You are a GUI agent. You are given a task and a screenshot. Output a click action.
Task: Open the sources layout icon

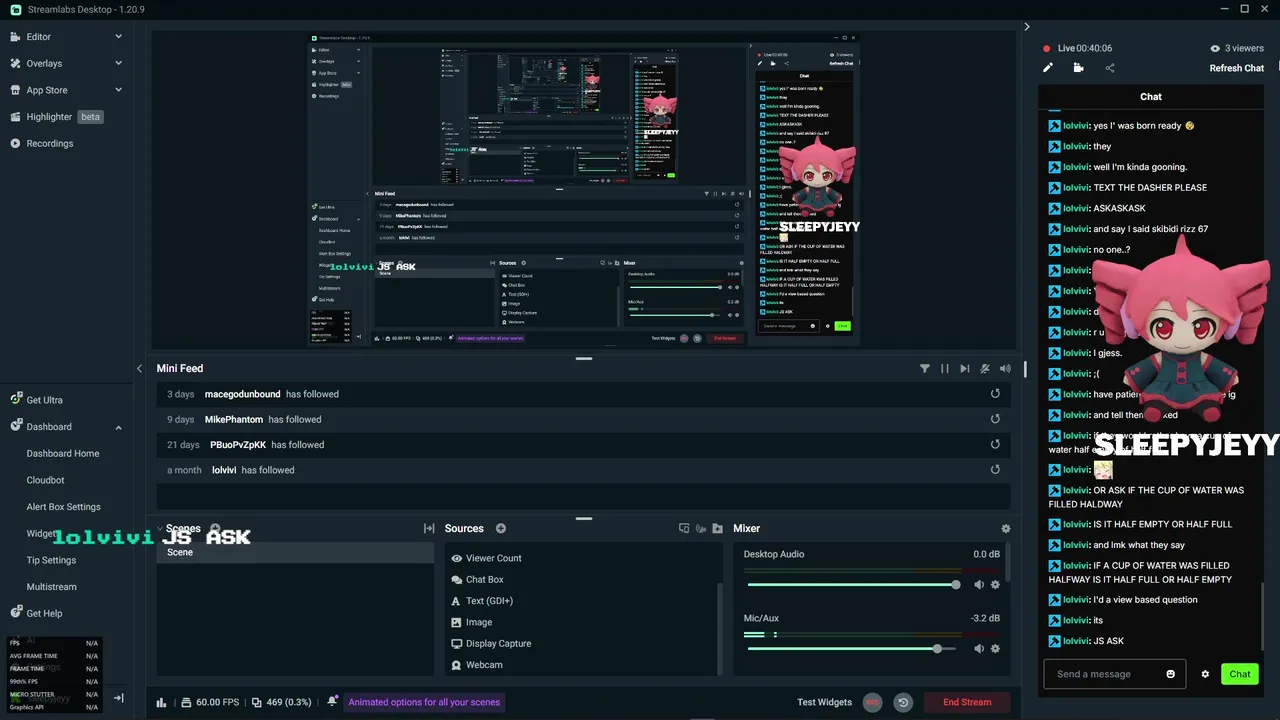tap(684, 528)
